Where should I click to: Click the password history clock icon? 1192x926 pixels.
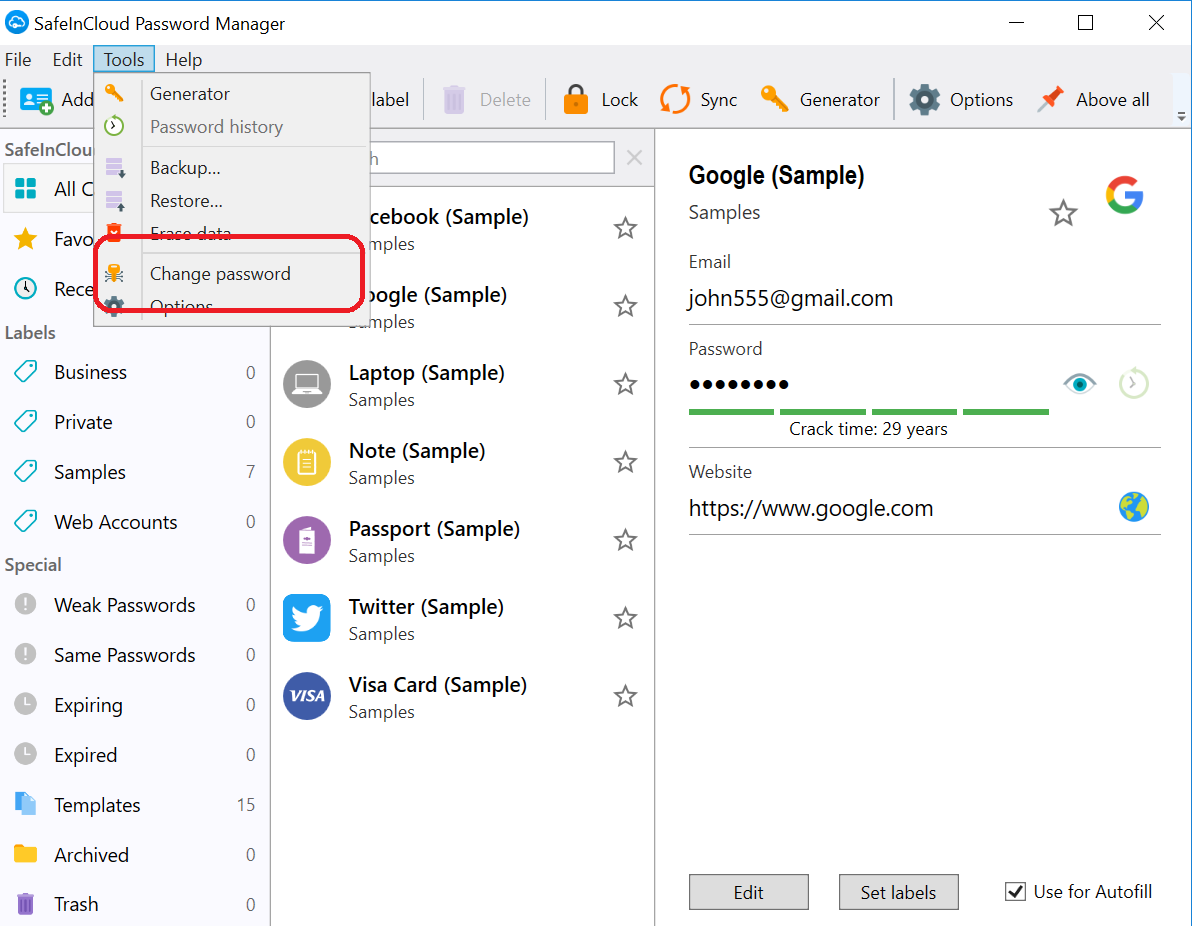tap(1133, 384)
